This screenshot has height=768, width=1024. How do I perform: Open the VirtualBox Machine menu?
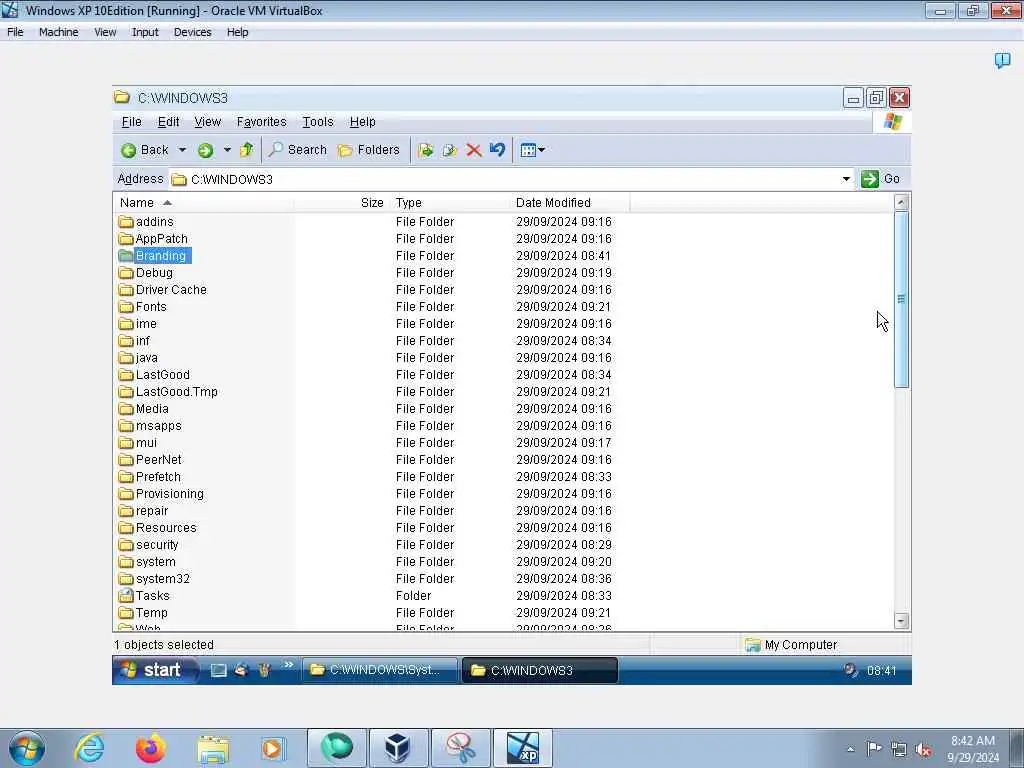[x=59, y=32]
